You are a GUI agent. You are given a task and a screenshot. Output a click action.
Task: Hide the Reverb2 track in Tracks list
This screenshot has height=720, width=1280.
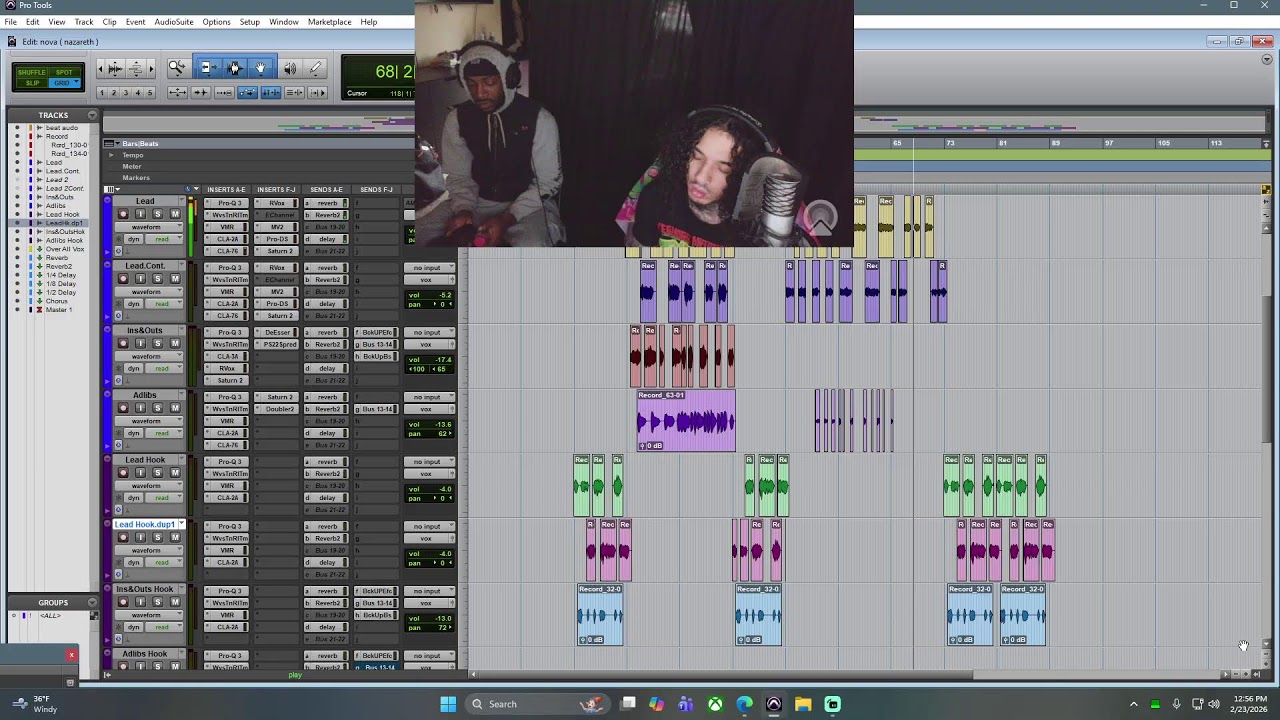click(16, 267)
